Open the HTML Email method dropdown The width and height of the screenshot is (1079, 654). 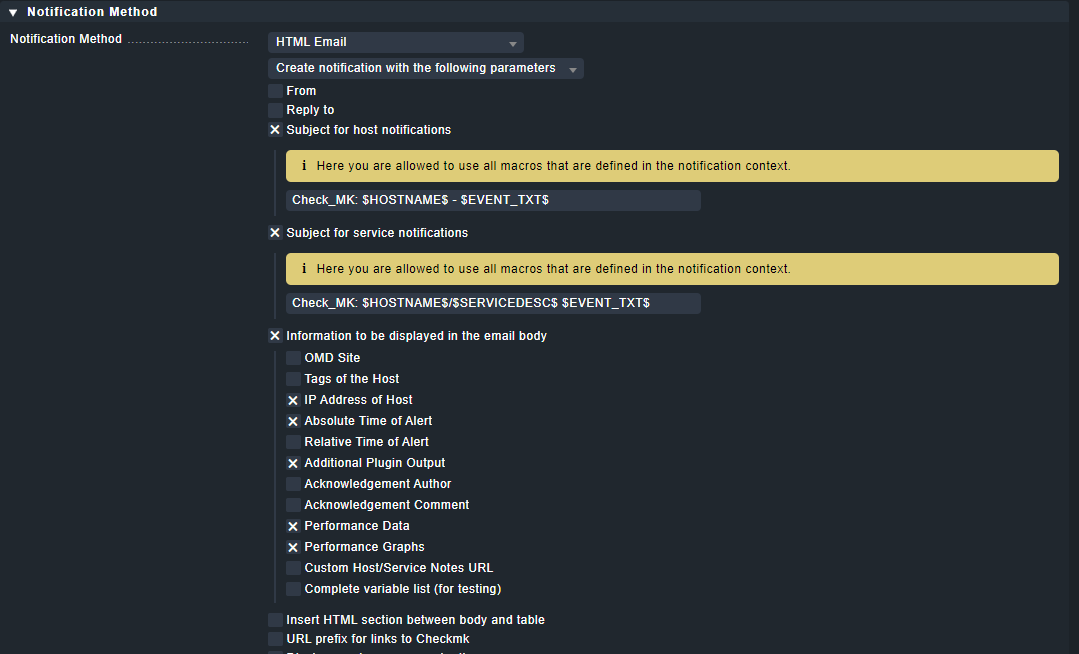coord(395,43)
